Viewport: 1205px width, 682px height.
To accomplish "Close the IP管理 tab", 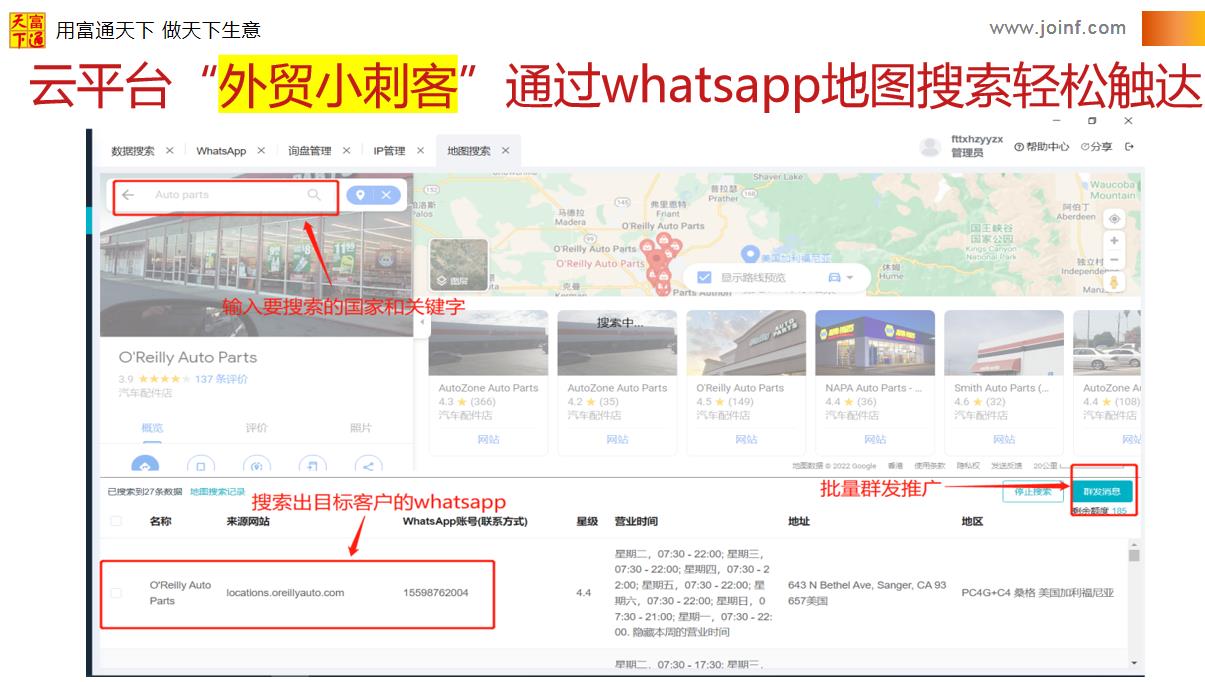I will 421,151.
